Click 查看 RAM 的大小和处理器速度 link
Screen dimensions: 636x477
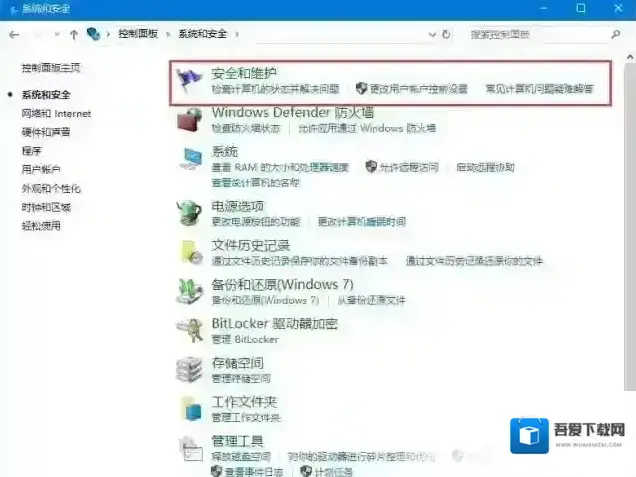coord(280,167)
